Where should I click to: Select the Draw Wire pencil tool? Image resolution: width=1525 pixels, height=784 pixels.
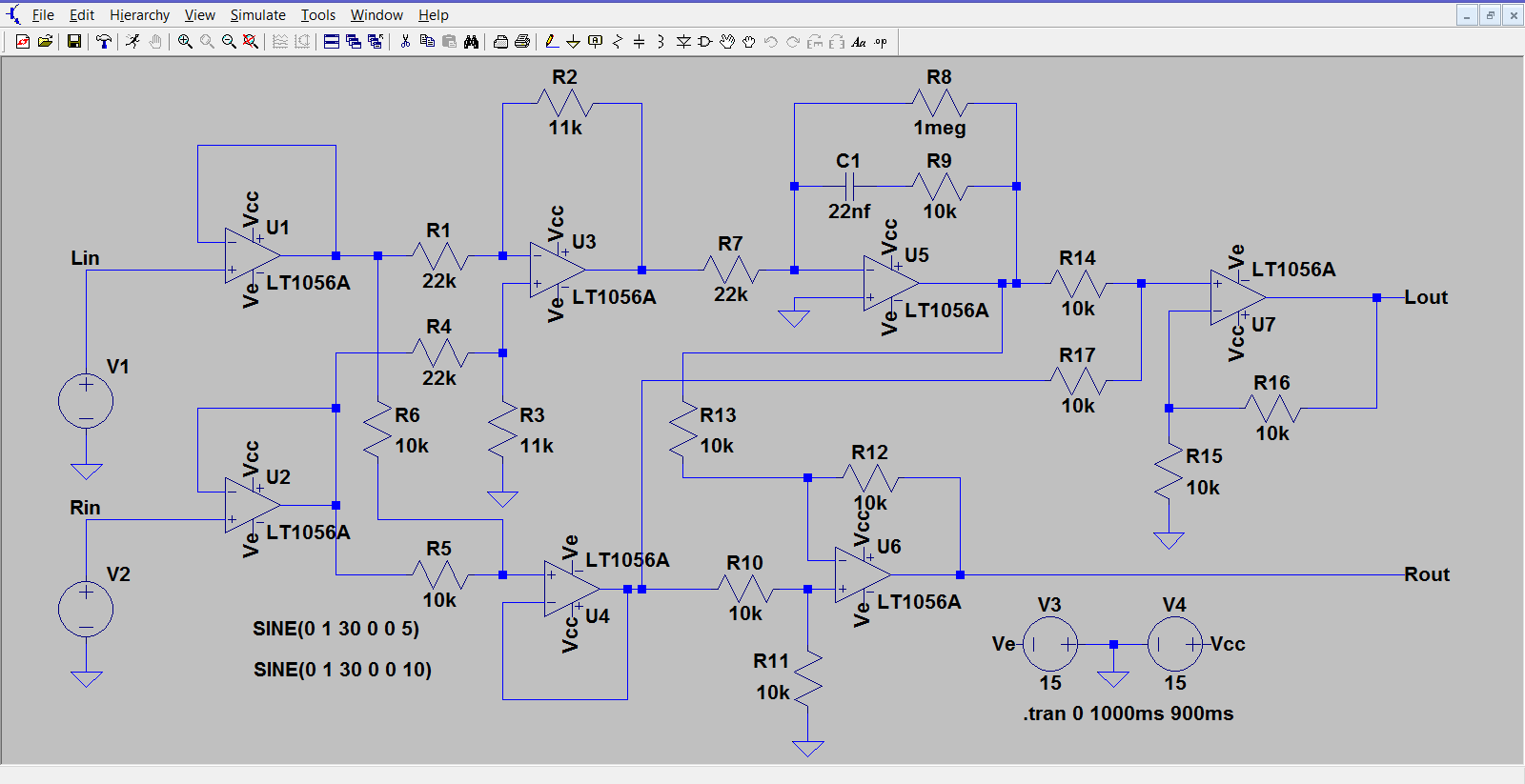click(551, 42)
